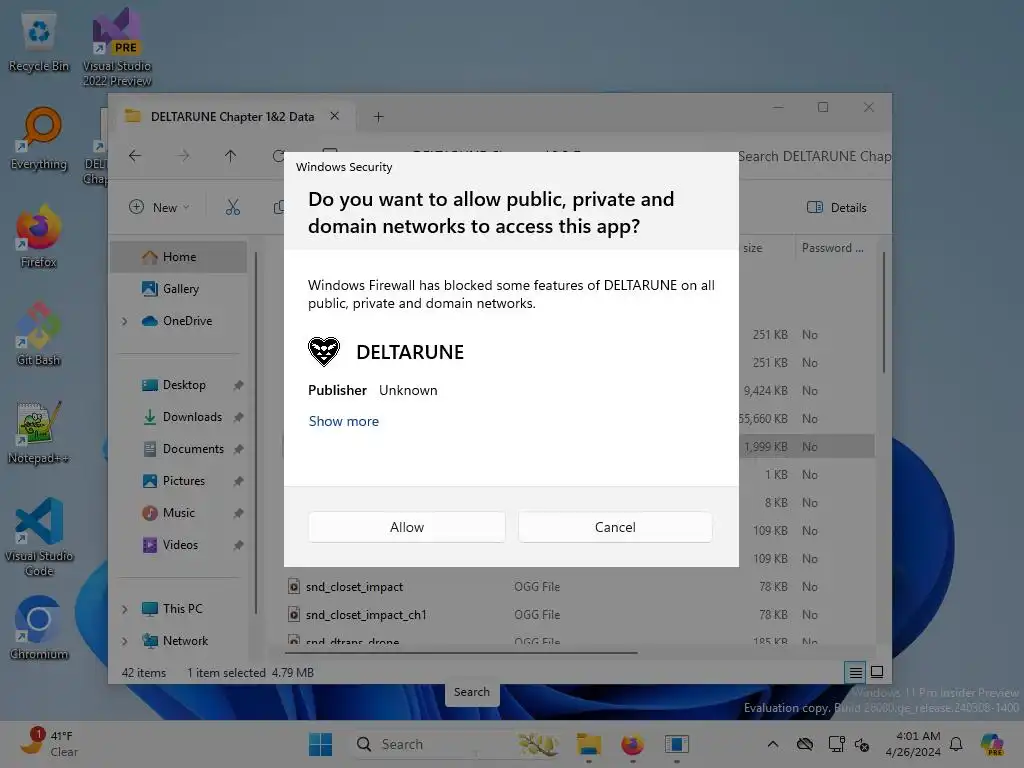The width and height of the screenshot is (1024, 768).
Task: Open the notifications bell
Action: click(x=956, y=744)
